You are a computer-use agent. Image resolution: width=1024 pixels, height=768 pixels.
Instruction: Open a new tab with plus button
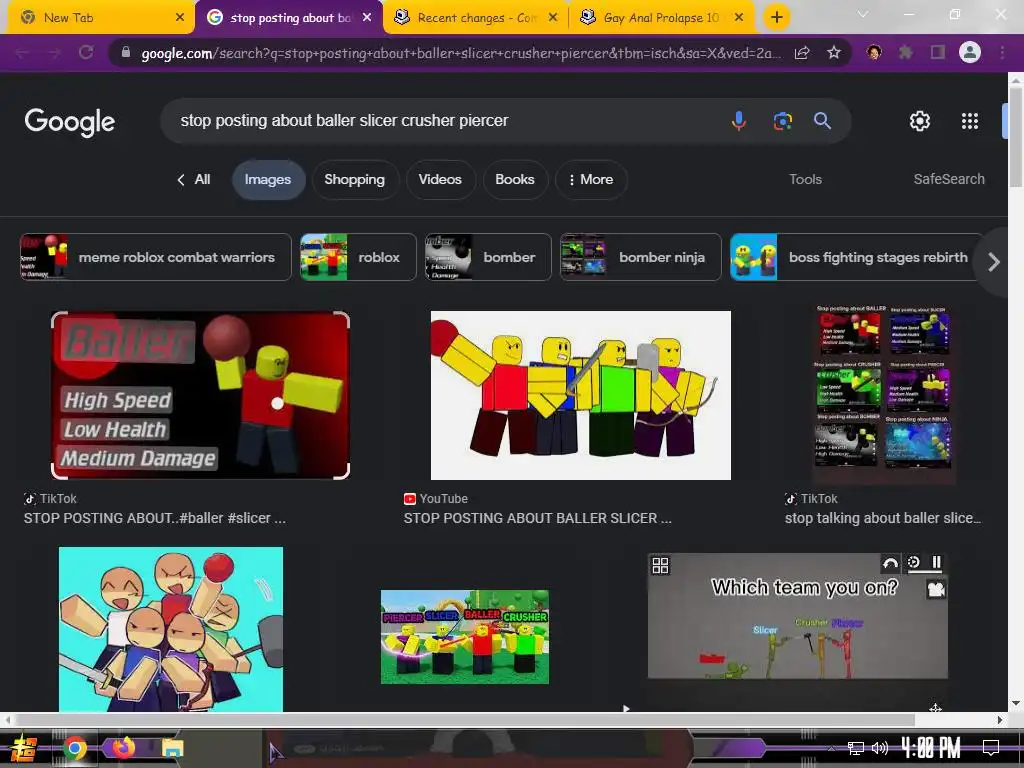click(x=776, y=18)
